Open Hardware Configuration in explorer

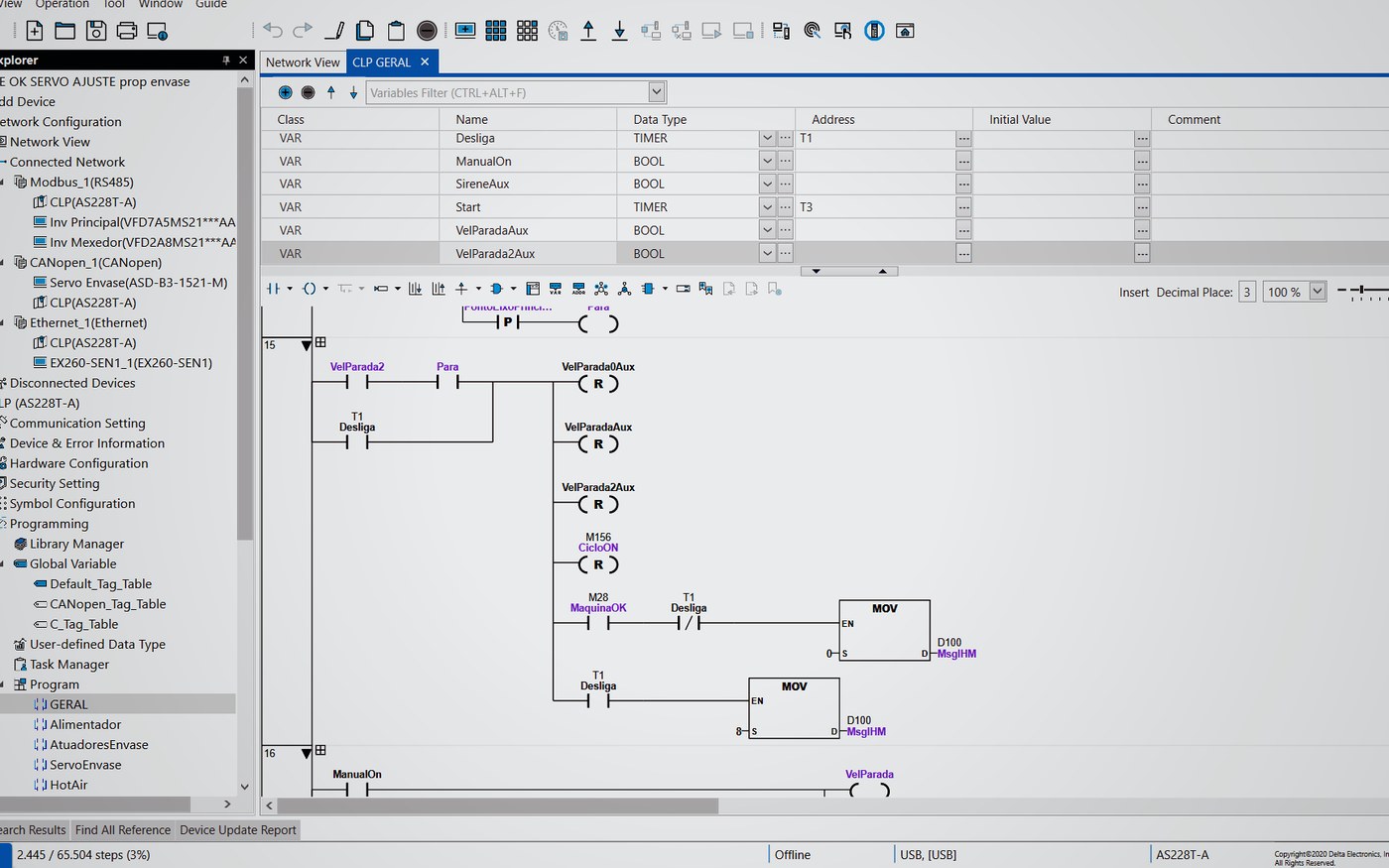(78, 463)
